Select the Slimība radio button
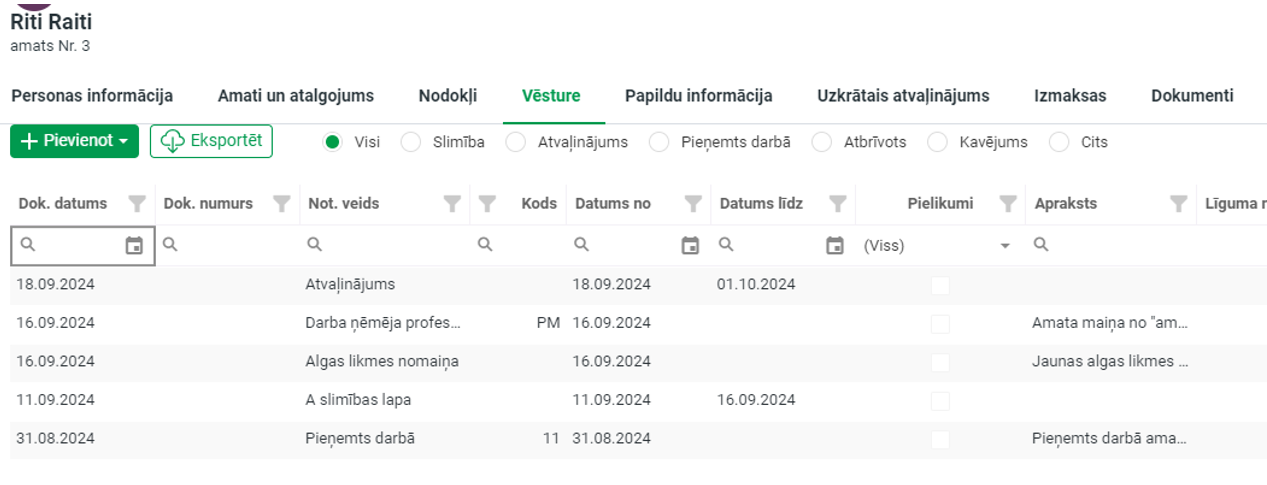 [410, 142]
